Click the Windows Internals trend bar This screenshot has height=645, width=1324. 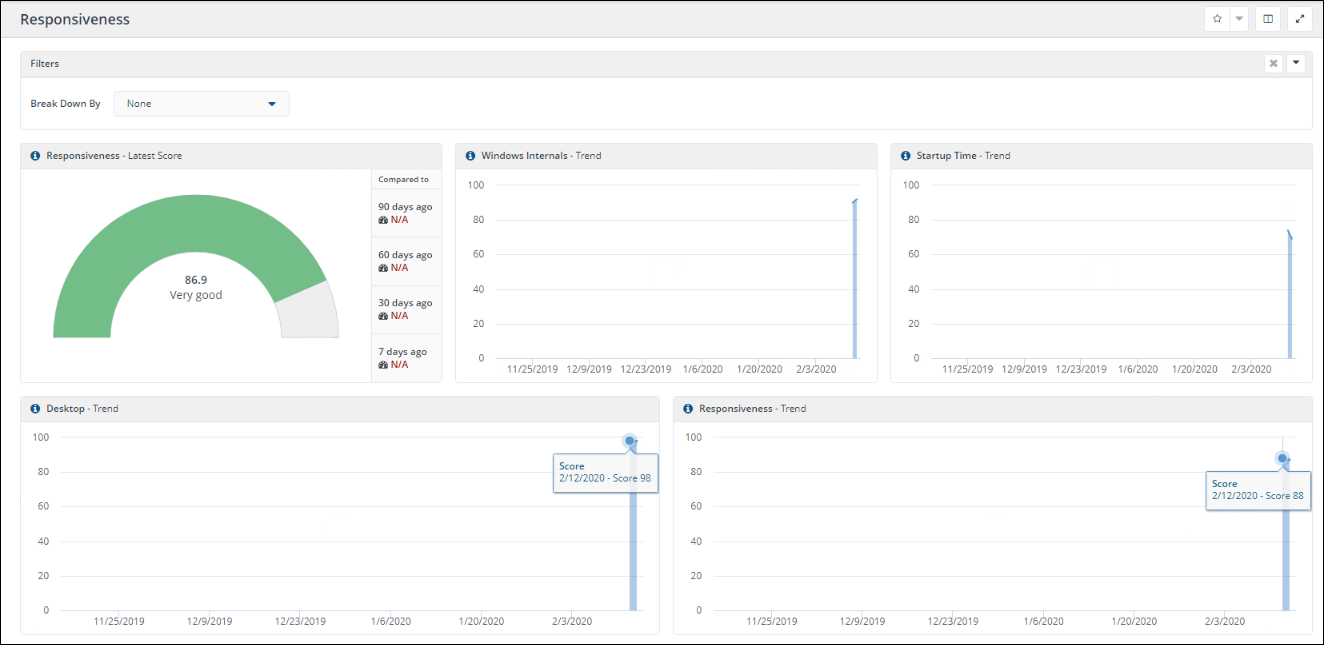point(855,280)
